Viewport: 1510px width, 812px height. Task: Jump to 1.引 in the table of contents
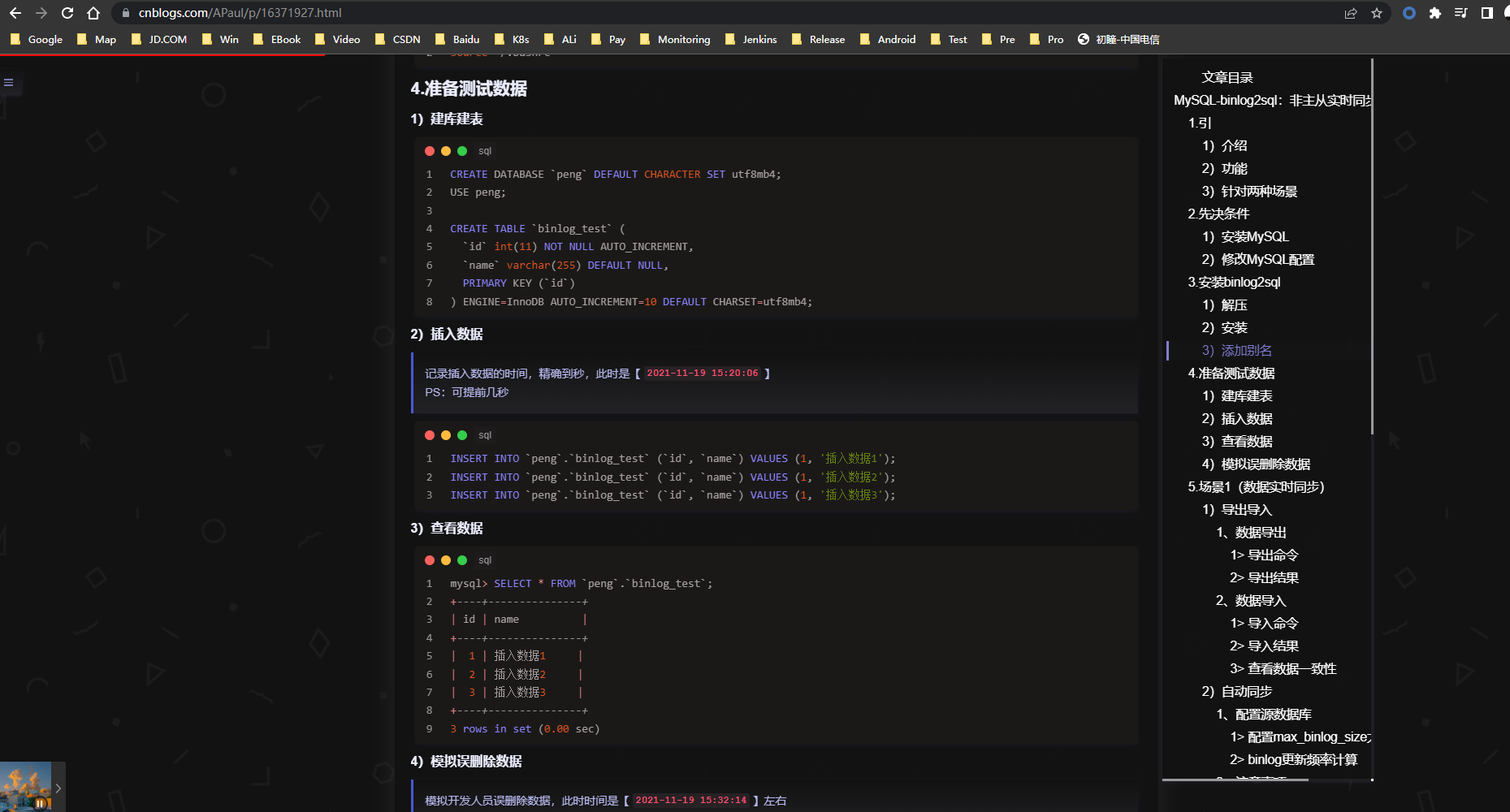coord(1200,123)
